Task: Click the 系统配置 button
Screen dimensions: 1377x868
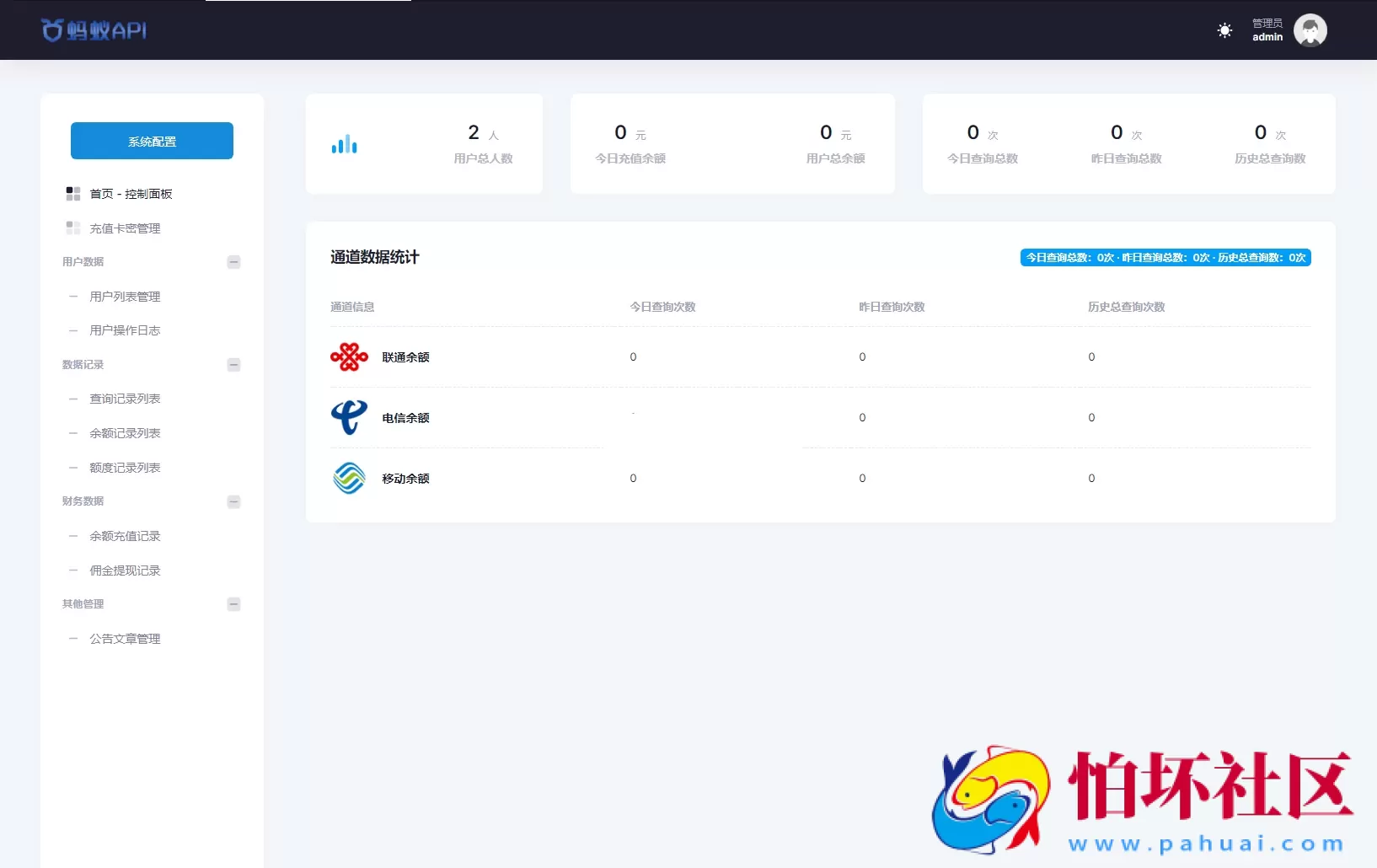Action: (152, 141)
